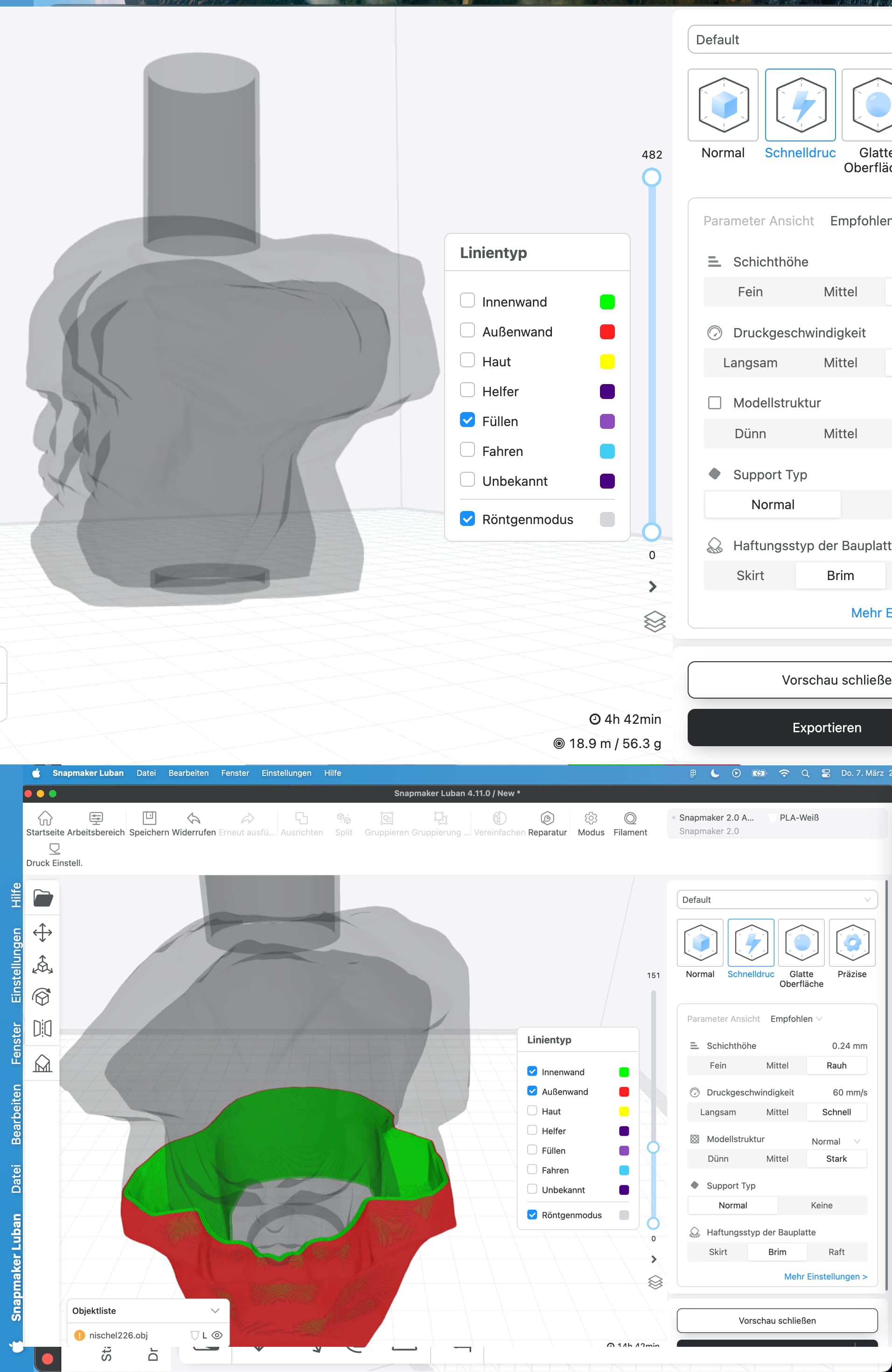Open the Mehr Einstellungen > link
This screenshot has width=892, height=1372.
click(x=825, y=1276)
